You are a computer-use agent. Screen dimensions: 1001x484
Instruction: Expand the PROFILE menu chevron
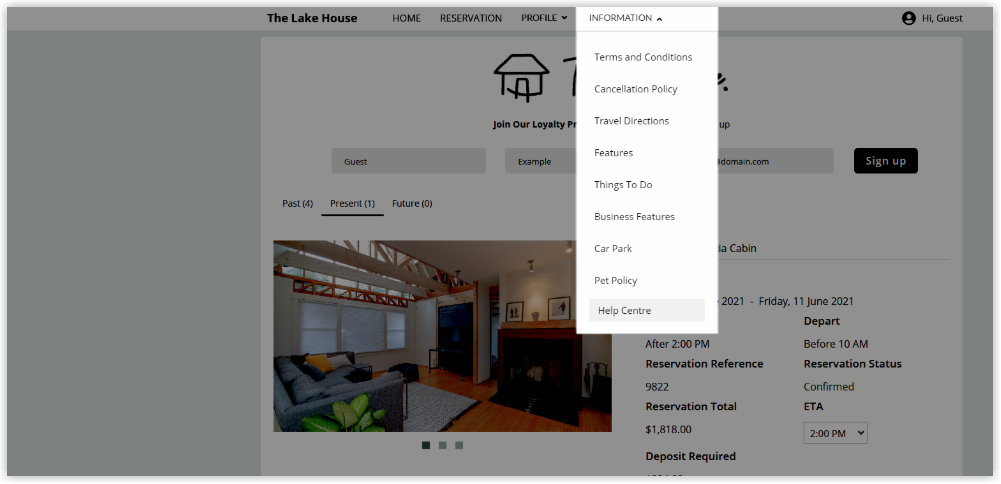coord(564,19)
